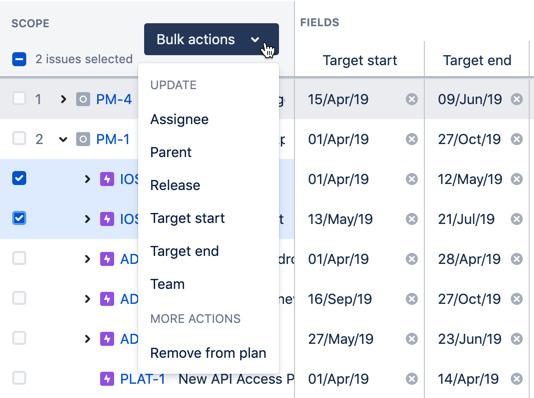Clear target end date 09/Jun/19
Screen dimensions: 534x398
(x=517, y=99)
